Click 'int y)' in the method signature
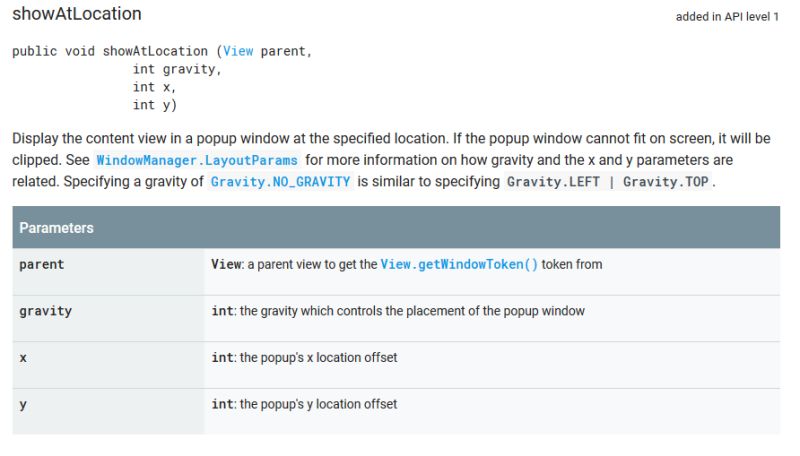 coord(155,105)
